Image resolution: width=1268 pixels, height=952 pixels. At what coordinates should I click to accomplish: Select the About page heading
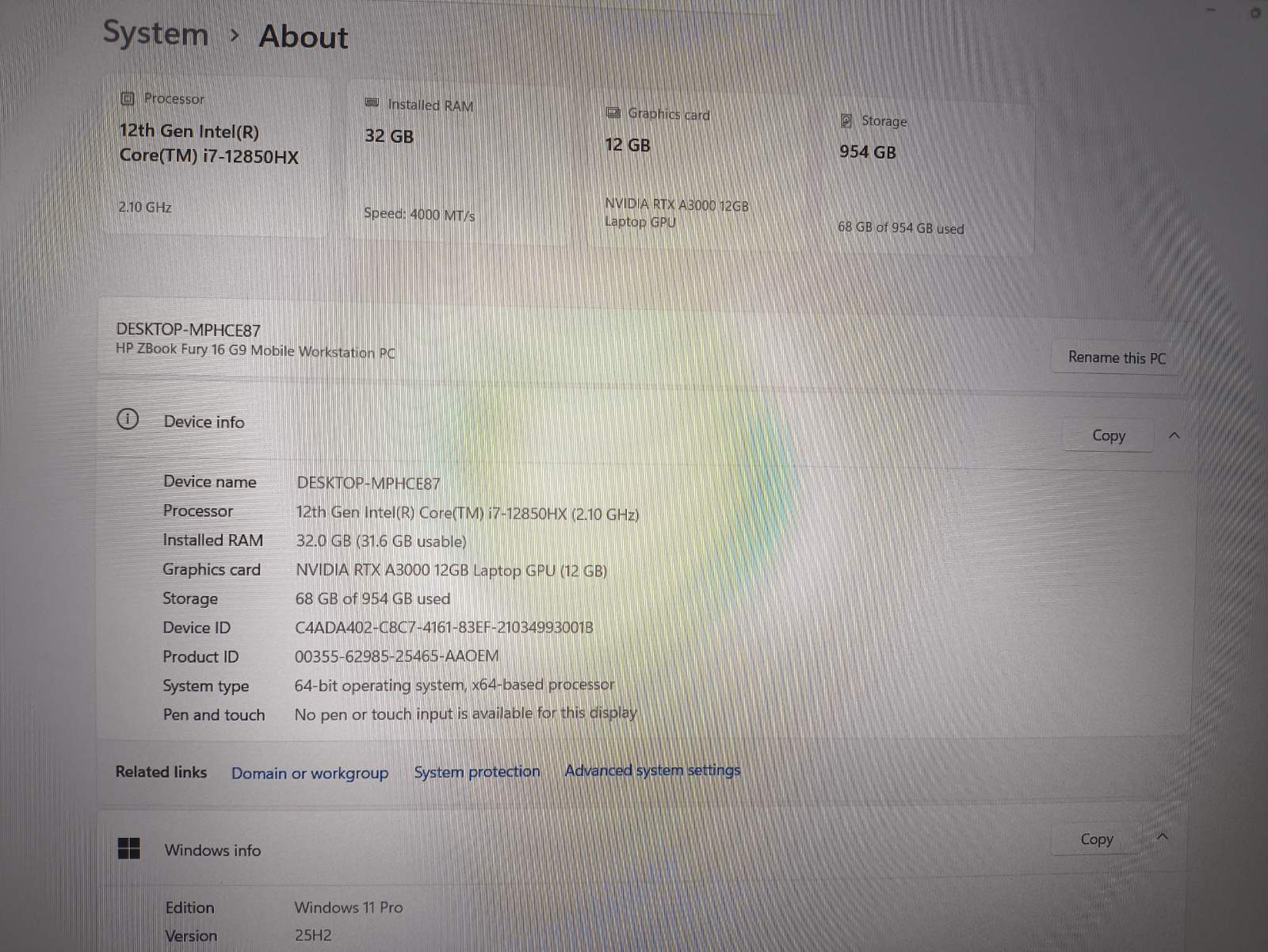point(304,37)
